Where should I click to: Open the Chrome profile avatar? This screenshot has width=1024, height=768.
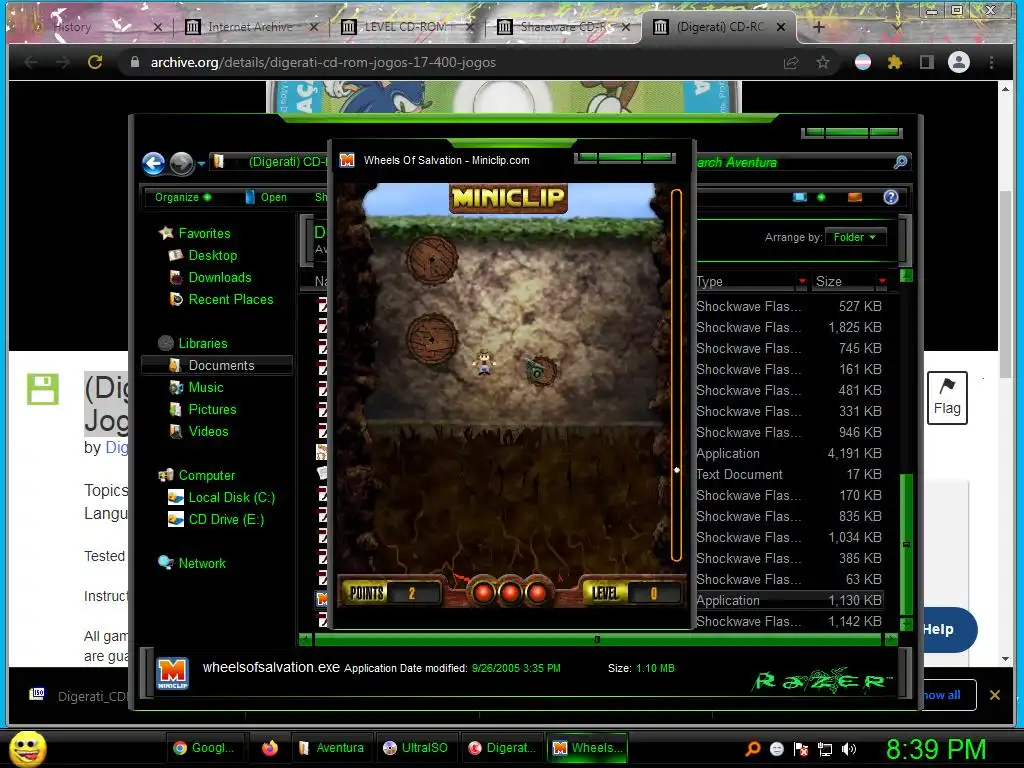tap(959, 62)
